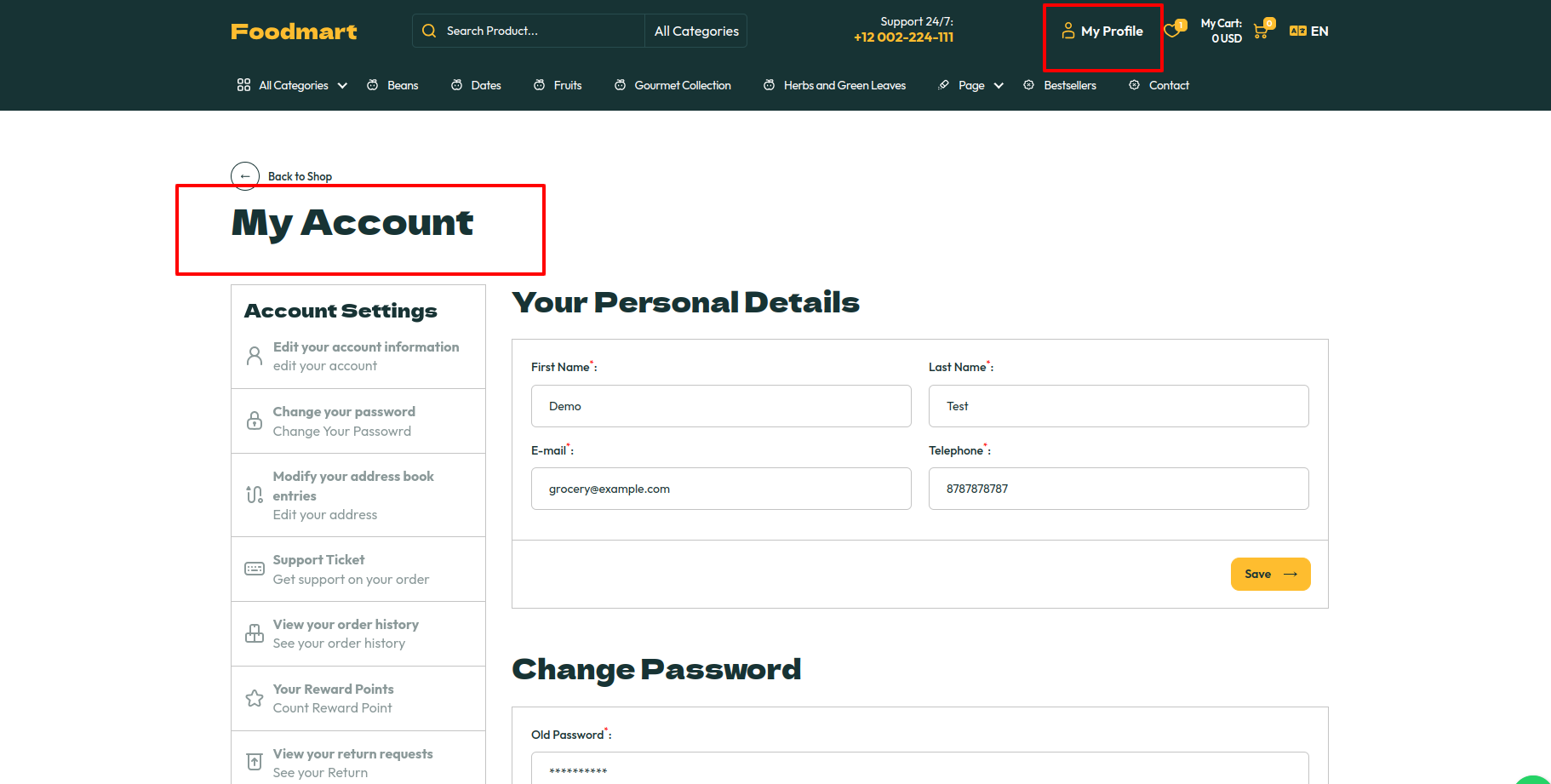The width and height of the screenshot is (1551, 784).
Task: Click the user icon in Account Settings
Action: click(255, 356)
